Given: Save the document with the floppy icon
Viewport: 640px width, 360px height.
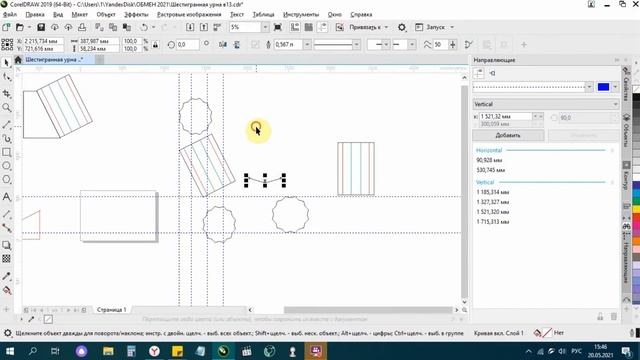Looking at the screenshot, I should click(41, 27).
